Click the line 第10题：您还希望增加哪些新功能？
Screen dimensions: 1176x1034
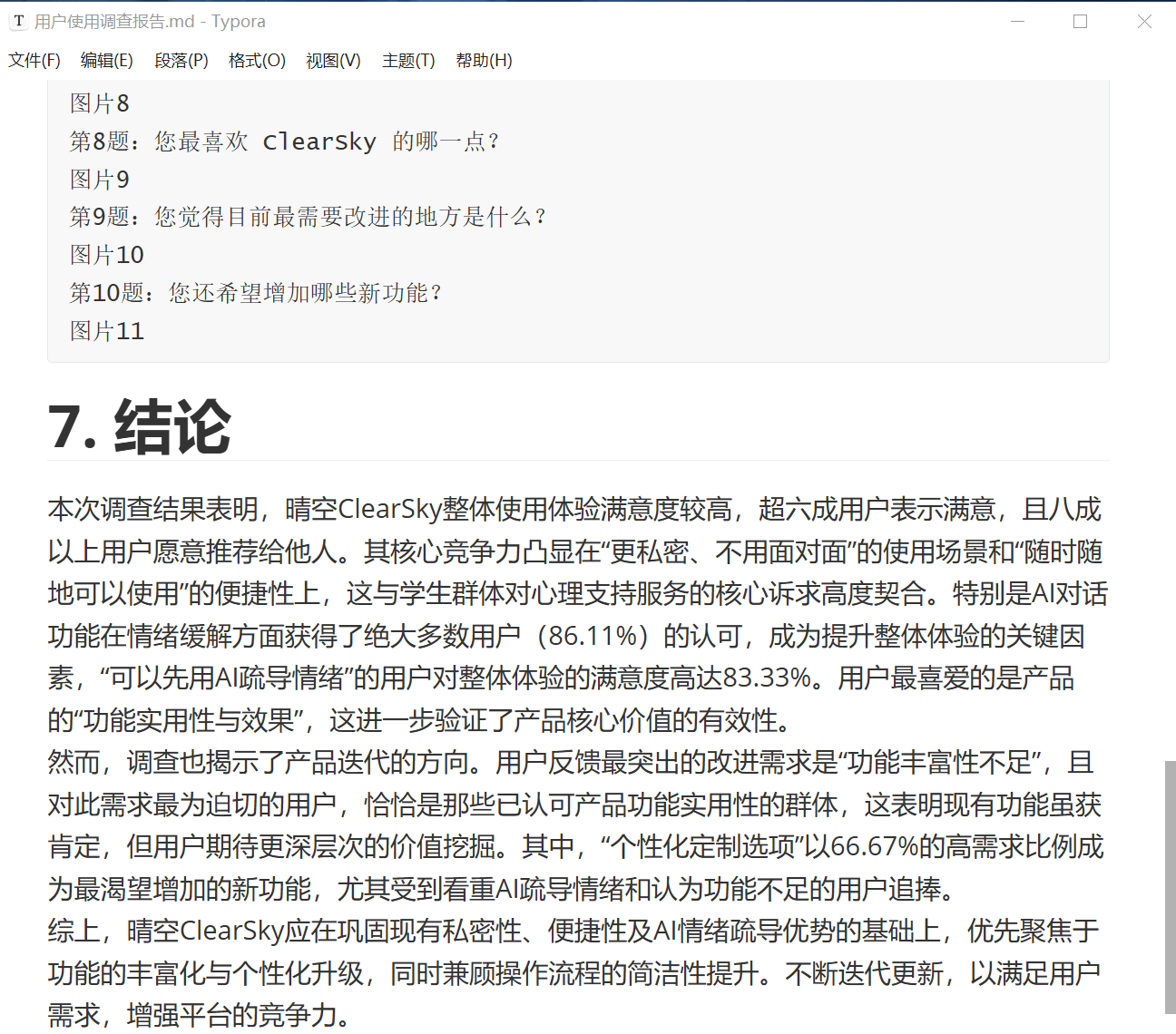pos(256,293)
